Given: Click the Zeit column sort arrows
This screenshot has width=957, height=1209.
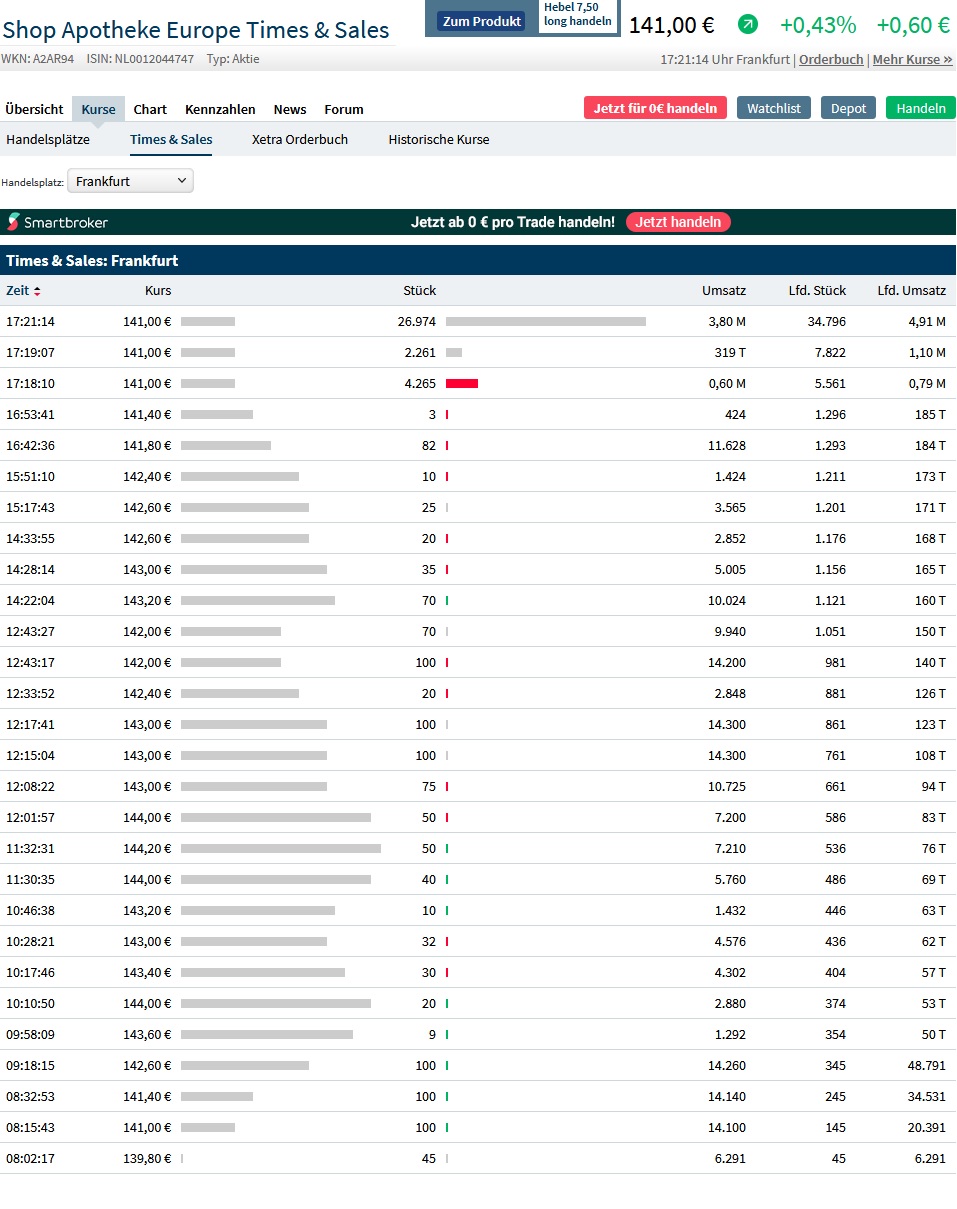Looking at the screenshot, I should point(37,291).
